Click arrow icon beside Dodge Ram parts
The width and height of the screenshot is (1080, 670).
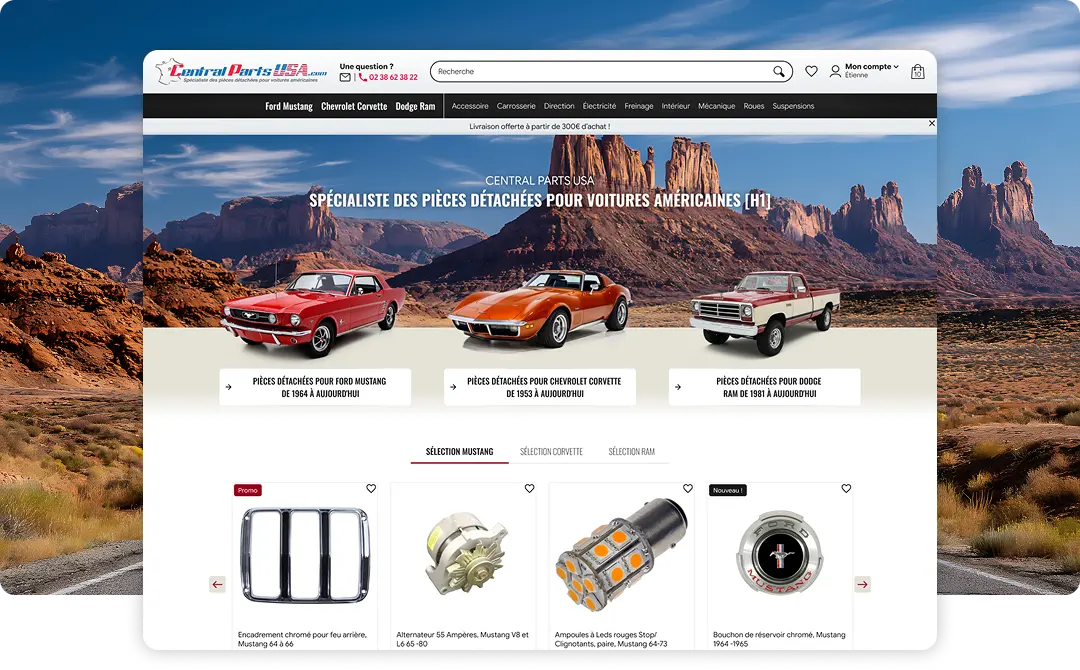tap(678, 387)
